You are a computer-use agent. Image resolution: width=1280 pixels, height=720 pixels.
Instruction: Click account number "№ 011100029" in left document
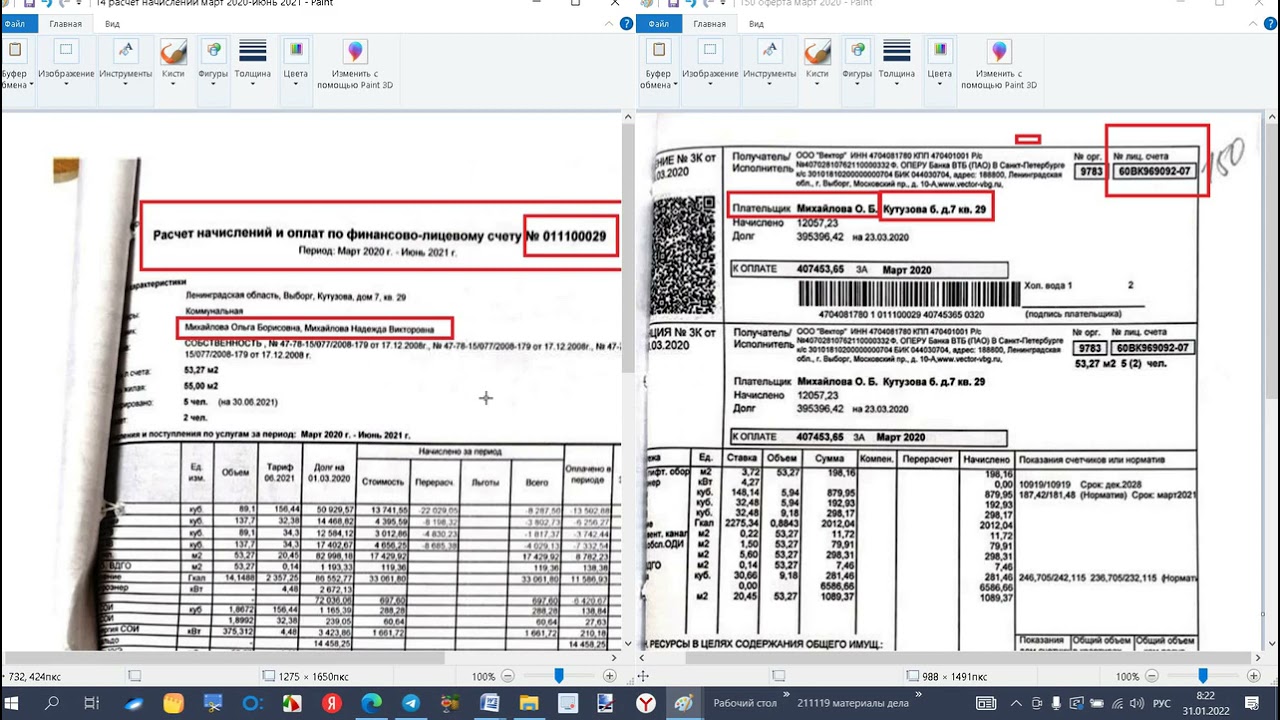pyautogui.click(x=573, y=236)
